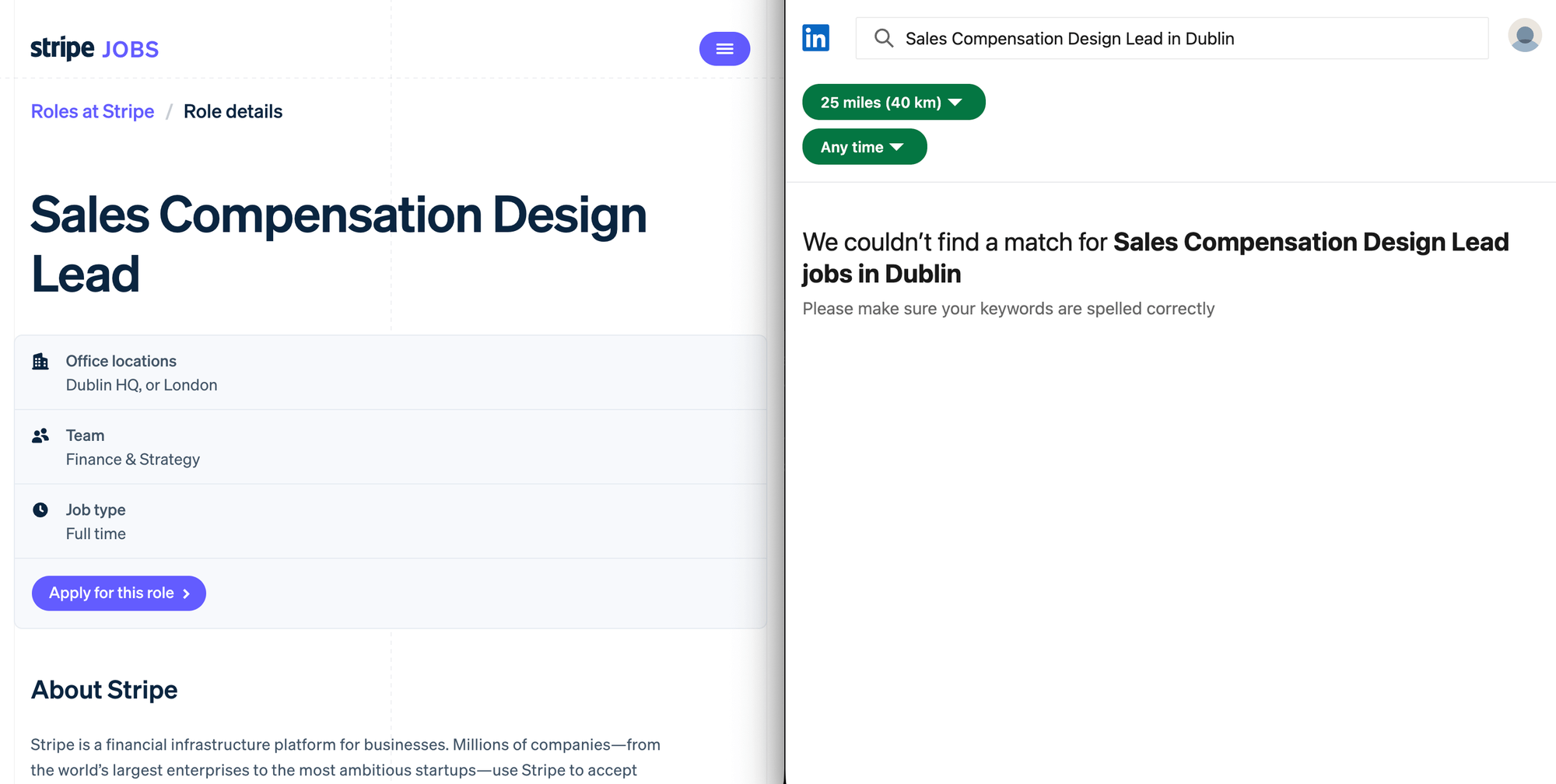Screen dimensions: 1556x784
Task: Click the Office locations label
Action: point(121,361)
